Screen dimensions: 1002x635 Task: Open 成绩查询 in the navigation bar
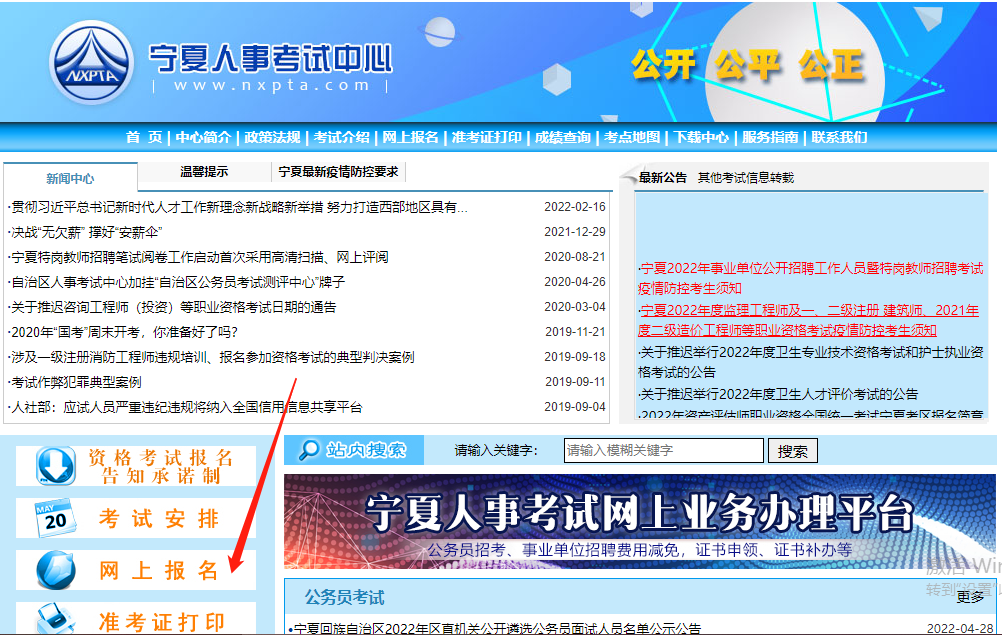[x=562, y=137]
